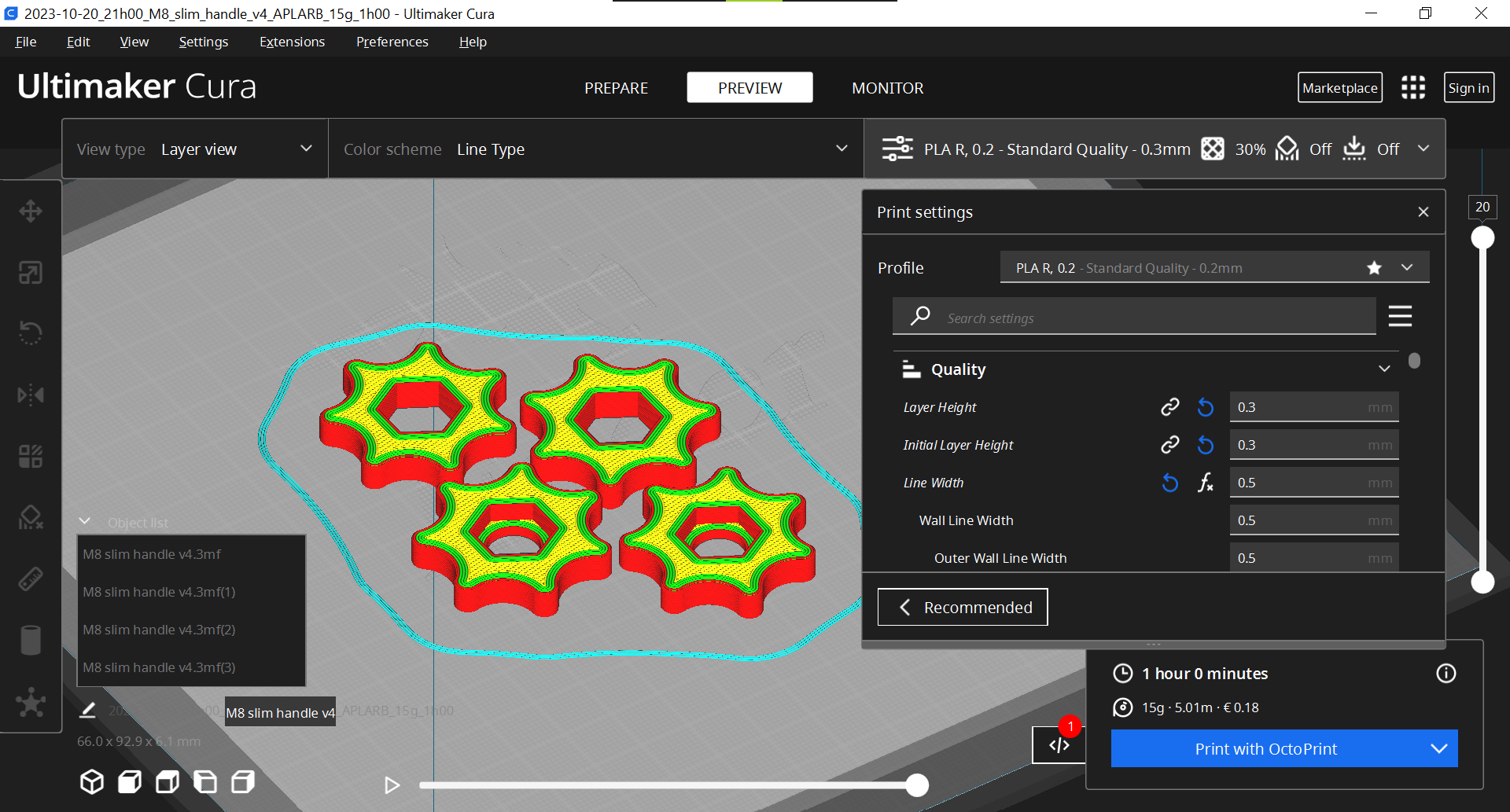The width and height of the screenshot is (1510, 812).
Task: Collapse the Quality settings section
Action: tap(1384, 369)
